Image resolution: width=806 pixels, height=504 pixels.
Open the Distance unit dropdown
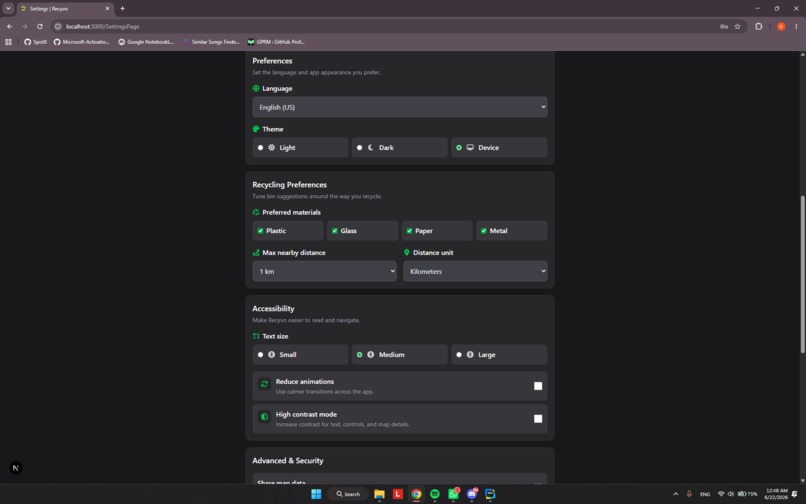coord(475,271)
